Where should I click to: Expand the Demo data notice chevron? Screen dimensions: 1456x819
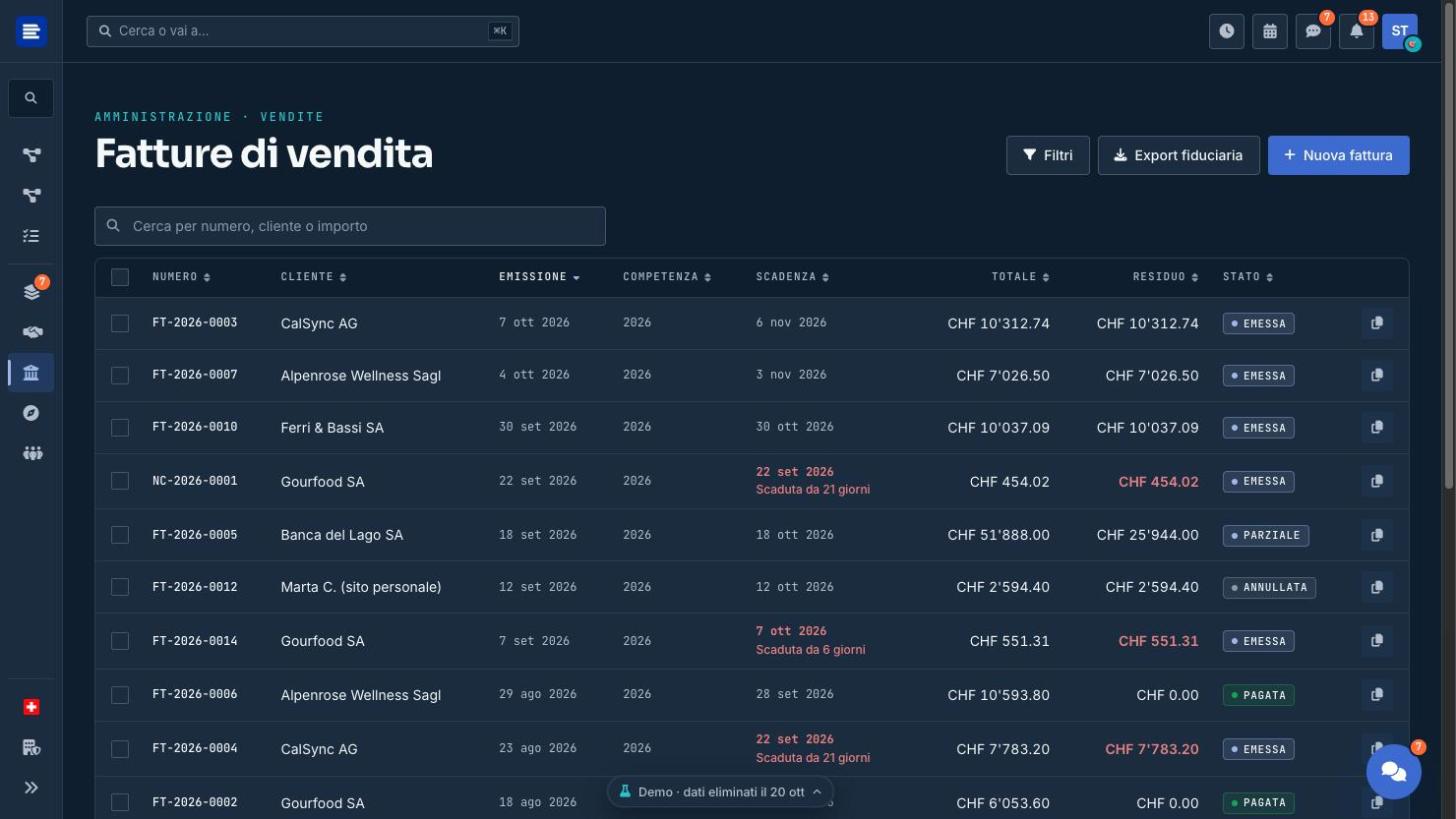(817, 792)
